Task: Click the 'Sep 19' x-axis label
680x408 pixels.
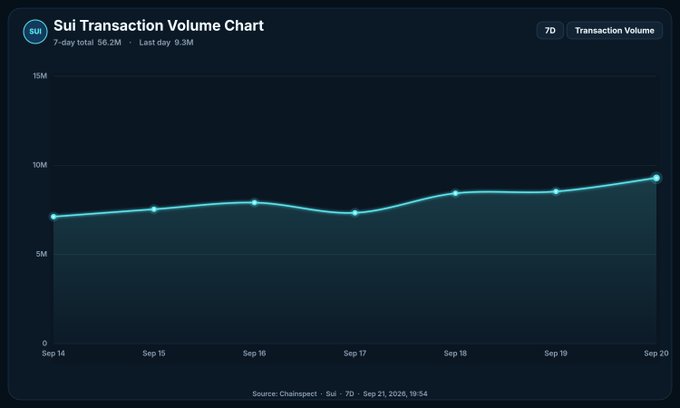Action: pyautogui.click(x=556, y=353)
